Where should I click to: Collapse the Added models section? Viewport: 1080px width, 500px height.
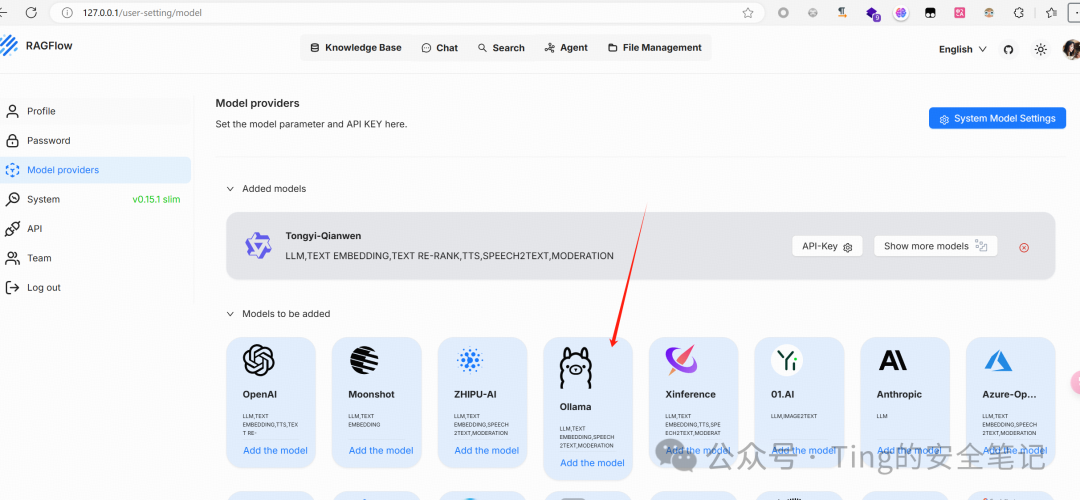pyautogui.click(x=267, y=189)
